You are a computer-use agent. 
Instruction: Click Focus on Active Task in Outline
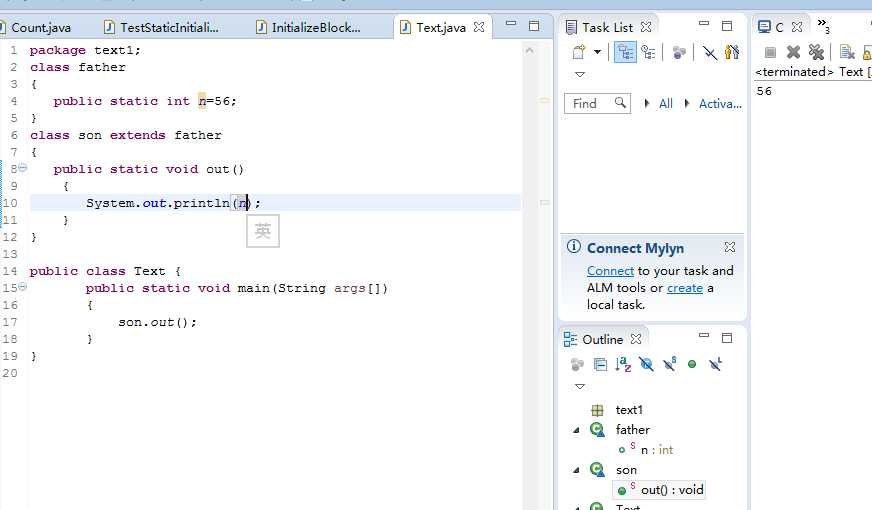pos(577,364)
